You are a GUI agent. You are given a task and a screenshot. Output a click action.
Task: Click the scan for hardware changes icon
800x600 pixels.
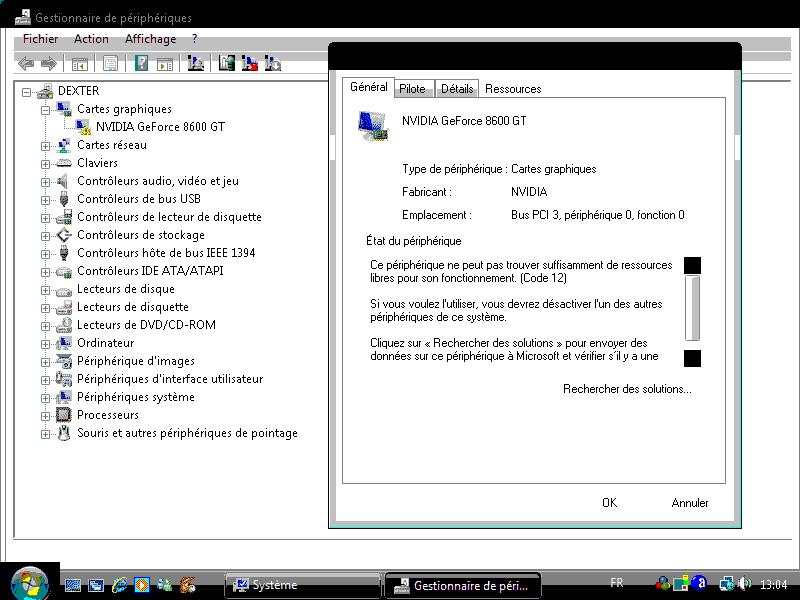[x=195, y=63]
